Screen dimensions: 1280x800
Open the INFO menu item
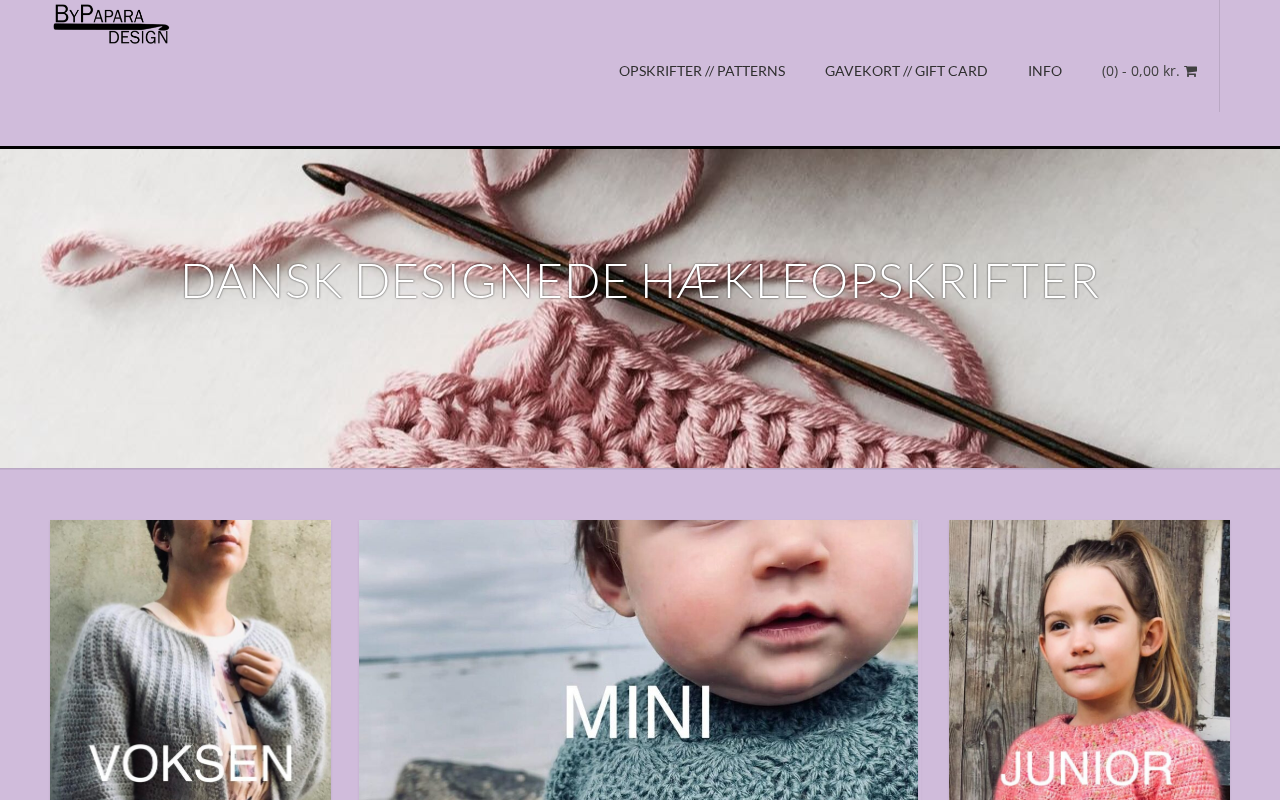click(1045, 71)
